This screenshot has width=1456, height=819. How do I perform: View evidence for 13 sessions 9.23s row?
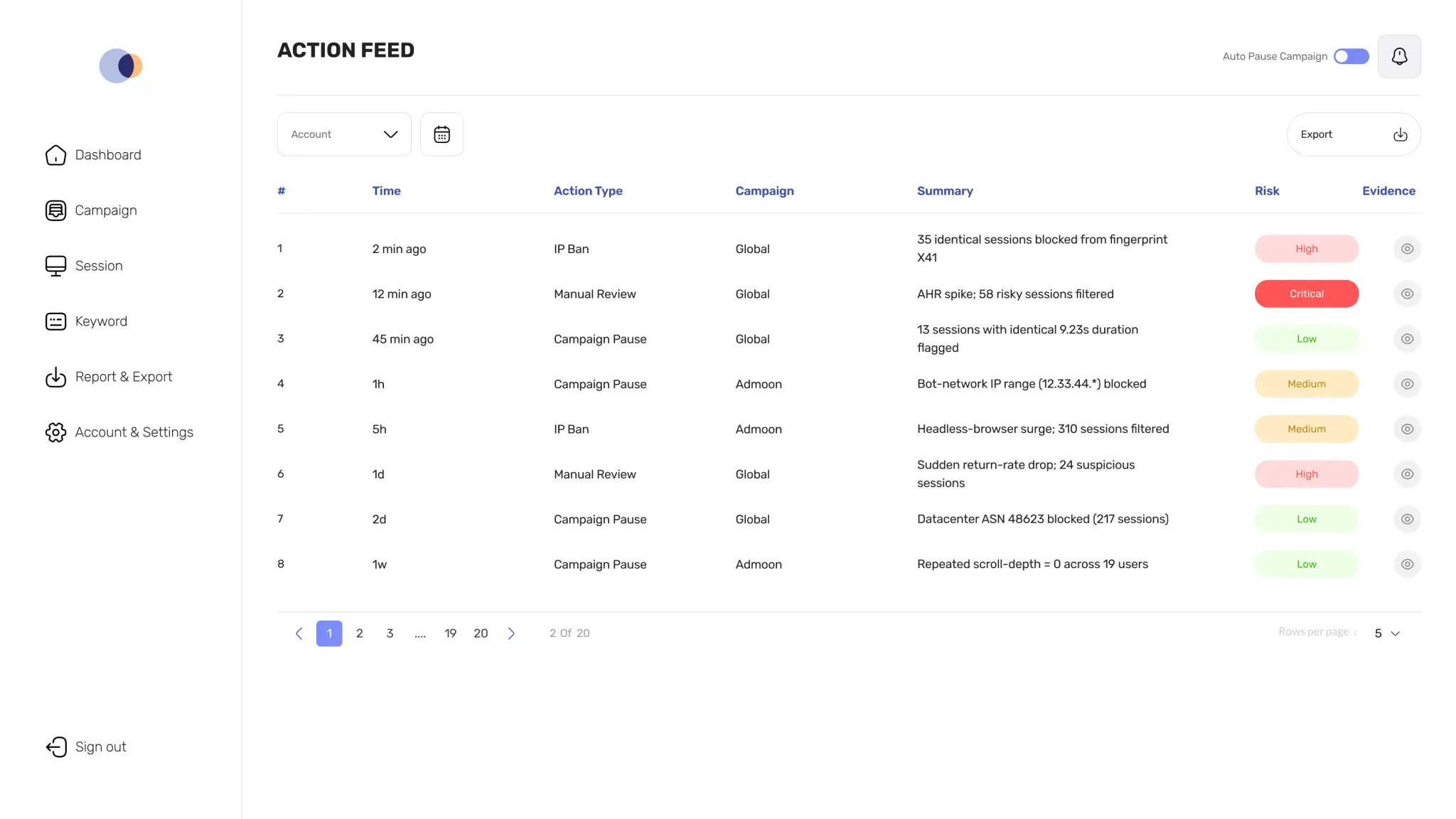click(1407, 339)
